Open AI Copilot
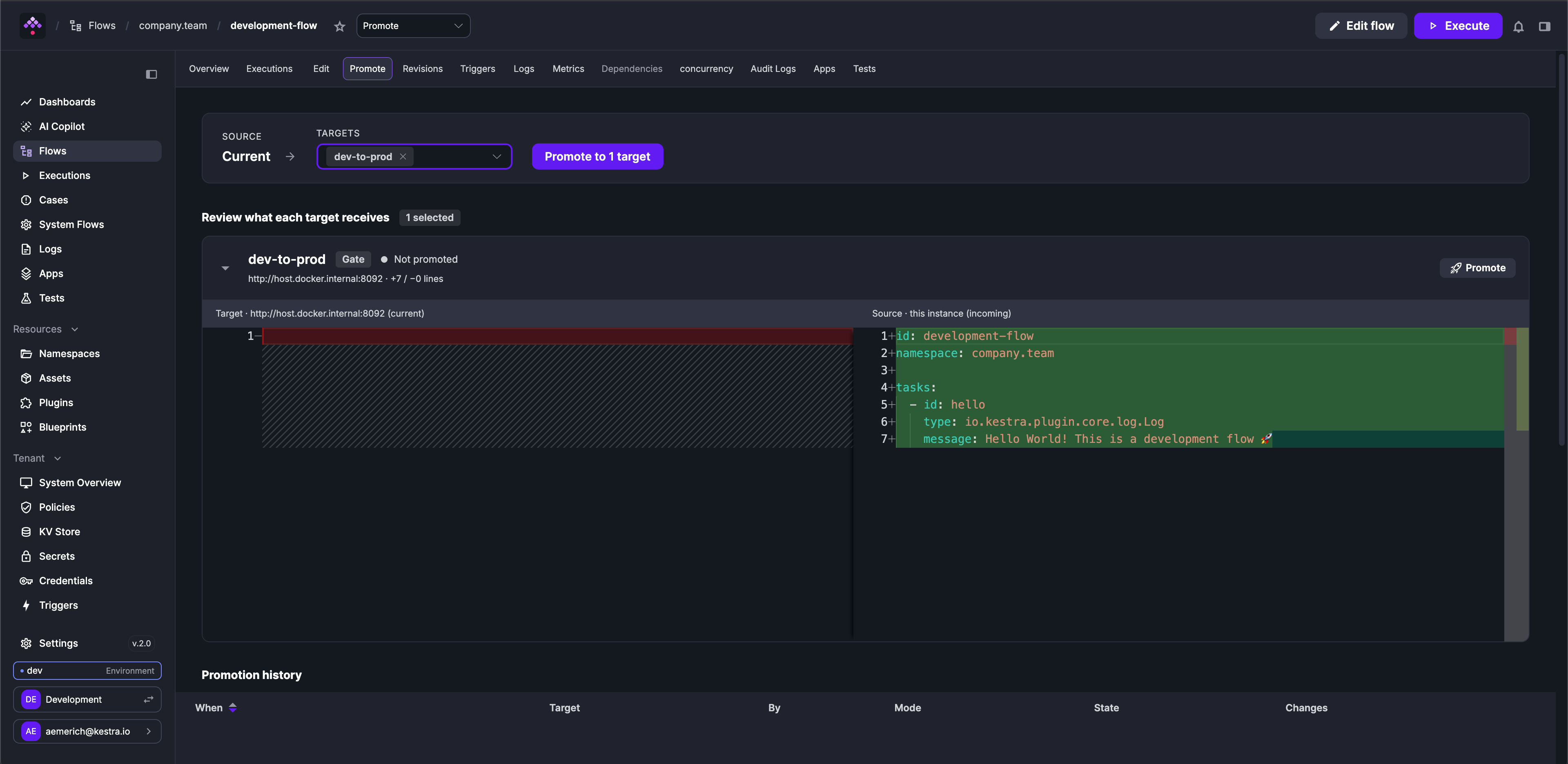Image resolution: width=1568 pixels, height=764 pixels. (x=87, y=126)
